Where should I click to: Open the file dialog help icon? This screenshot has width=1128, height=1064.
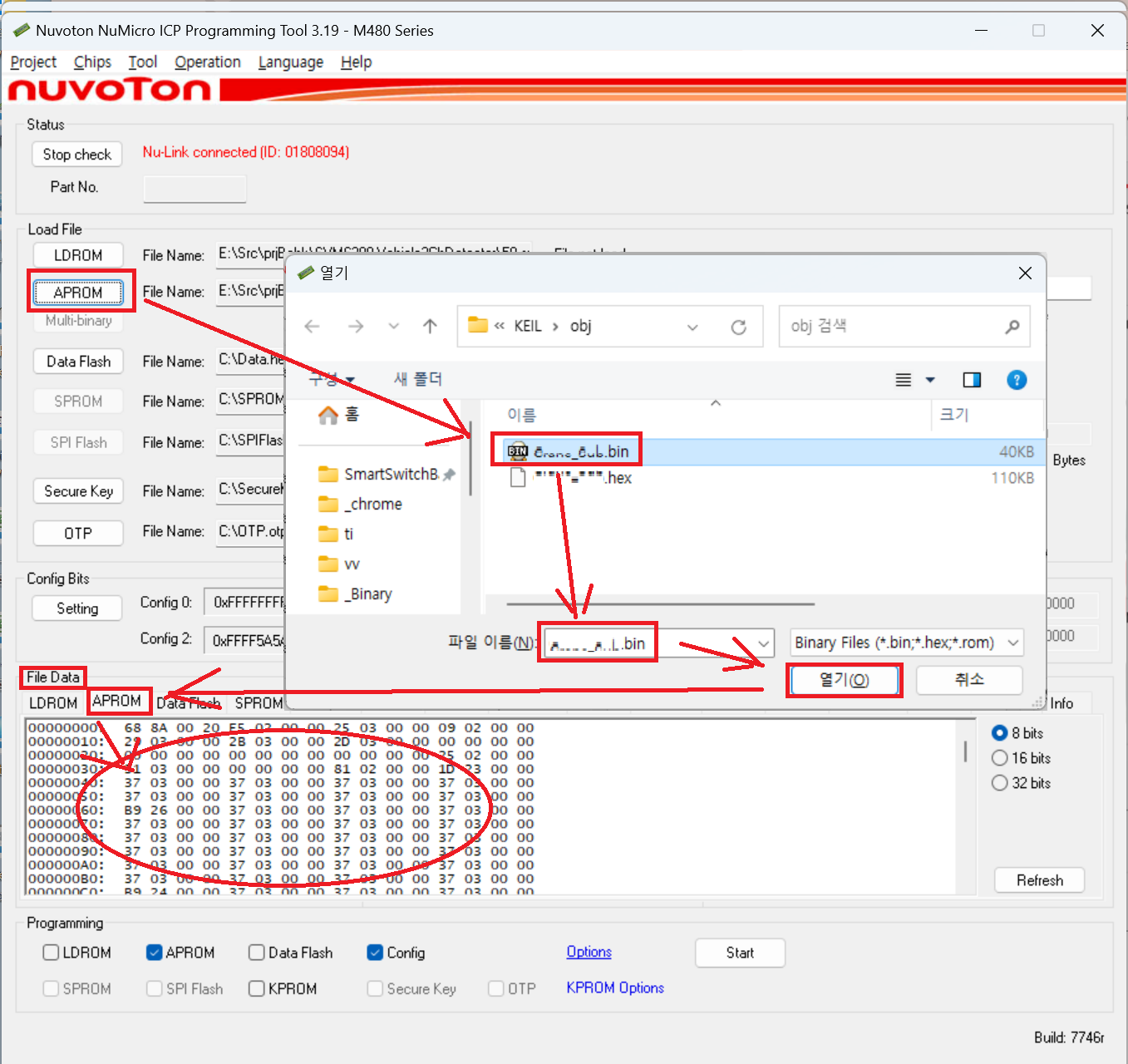(x=1017, y=380)
